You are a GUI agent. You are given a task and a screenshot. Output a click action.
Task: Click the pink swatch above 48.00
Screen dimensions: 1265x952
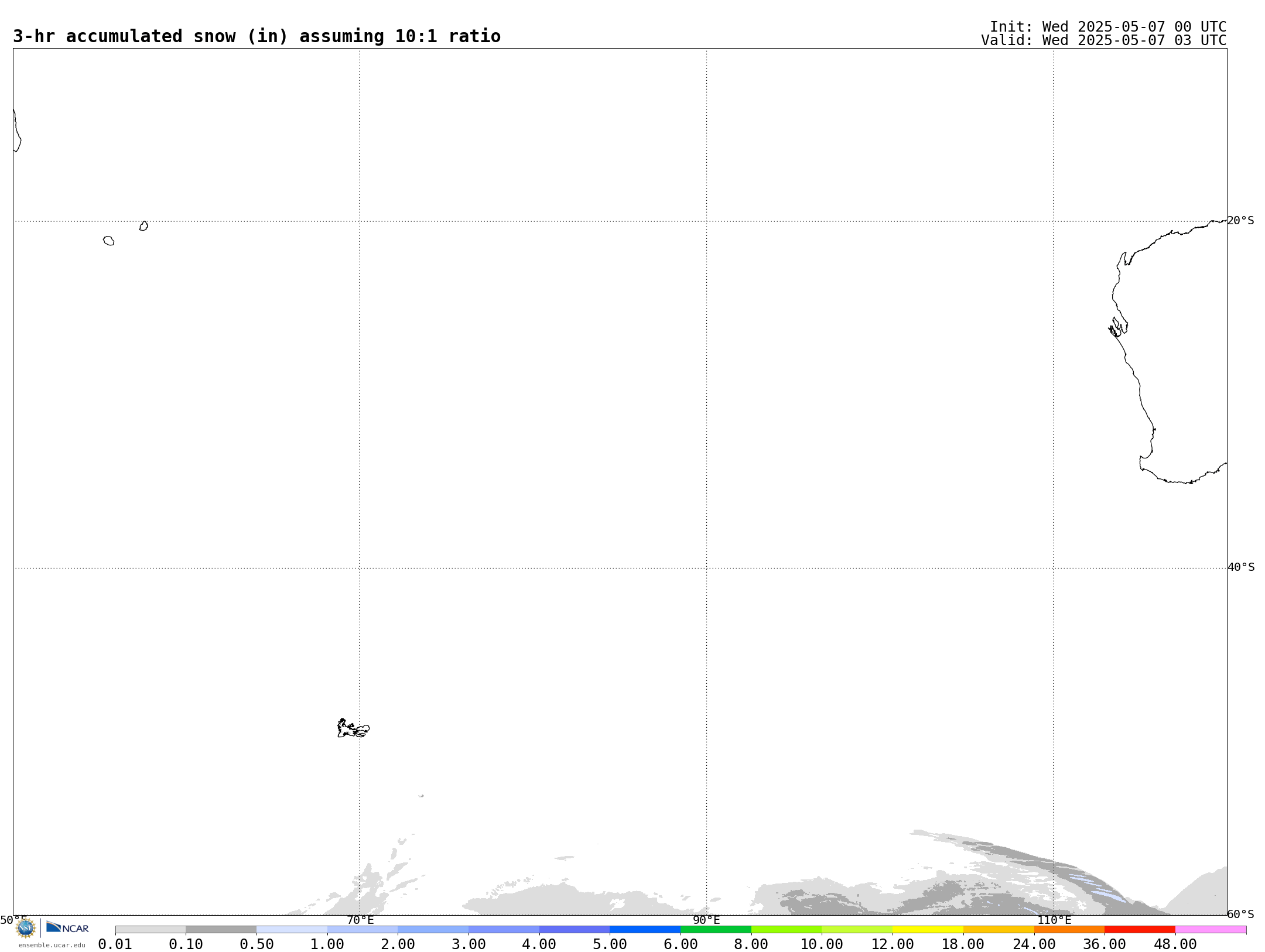[x=1211, y=930]
